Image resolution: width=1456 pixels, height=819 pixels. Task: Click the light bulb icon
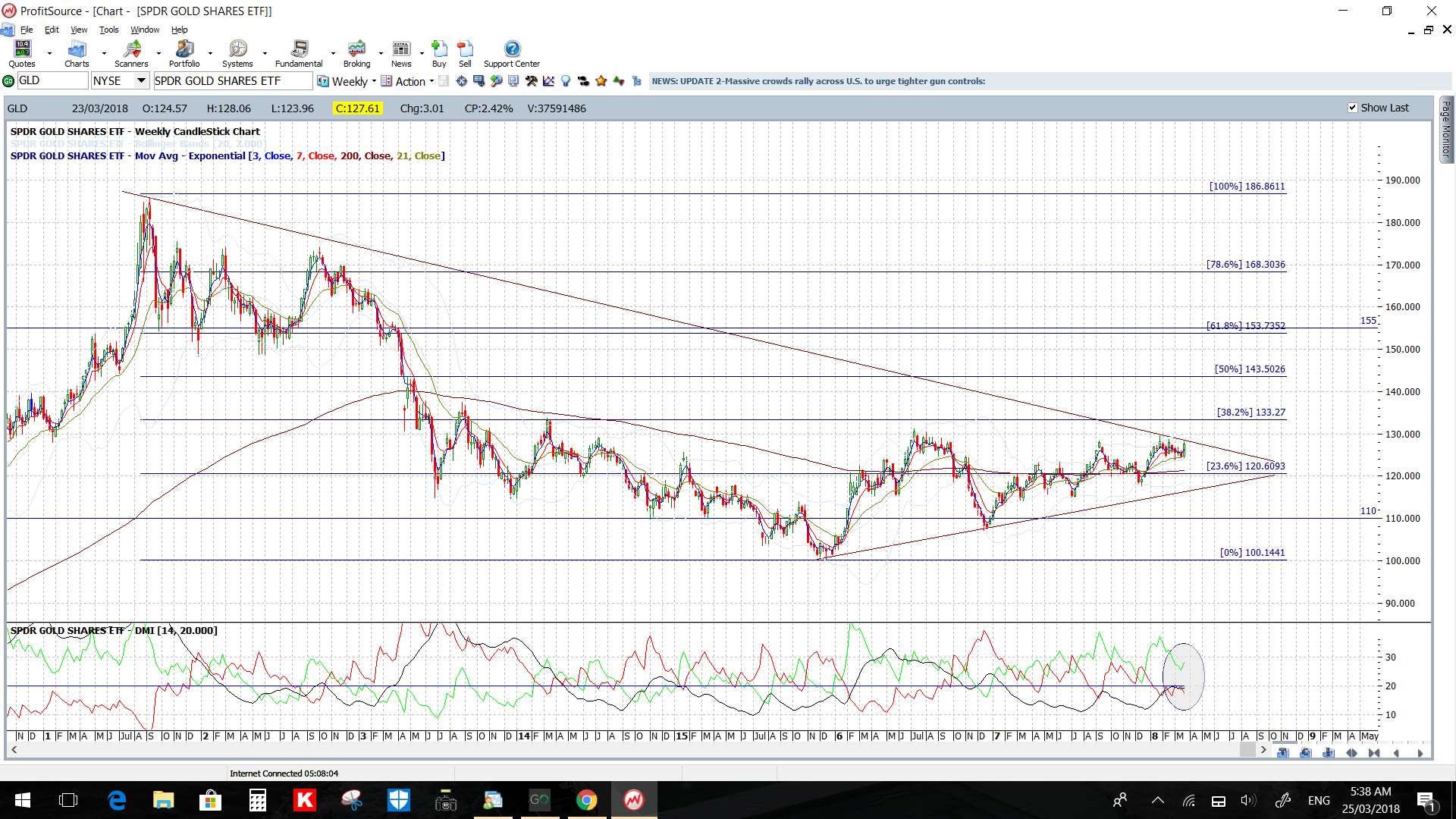[x=566, y=81]
